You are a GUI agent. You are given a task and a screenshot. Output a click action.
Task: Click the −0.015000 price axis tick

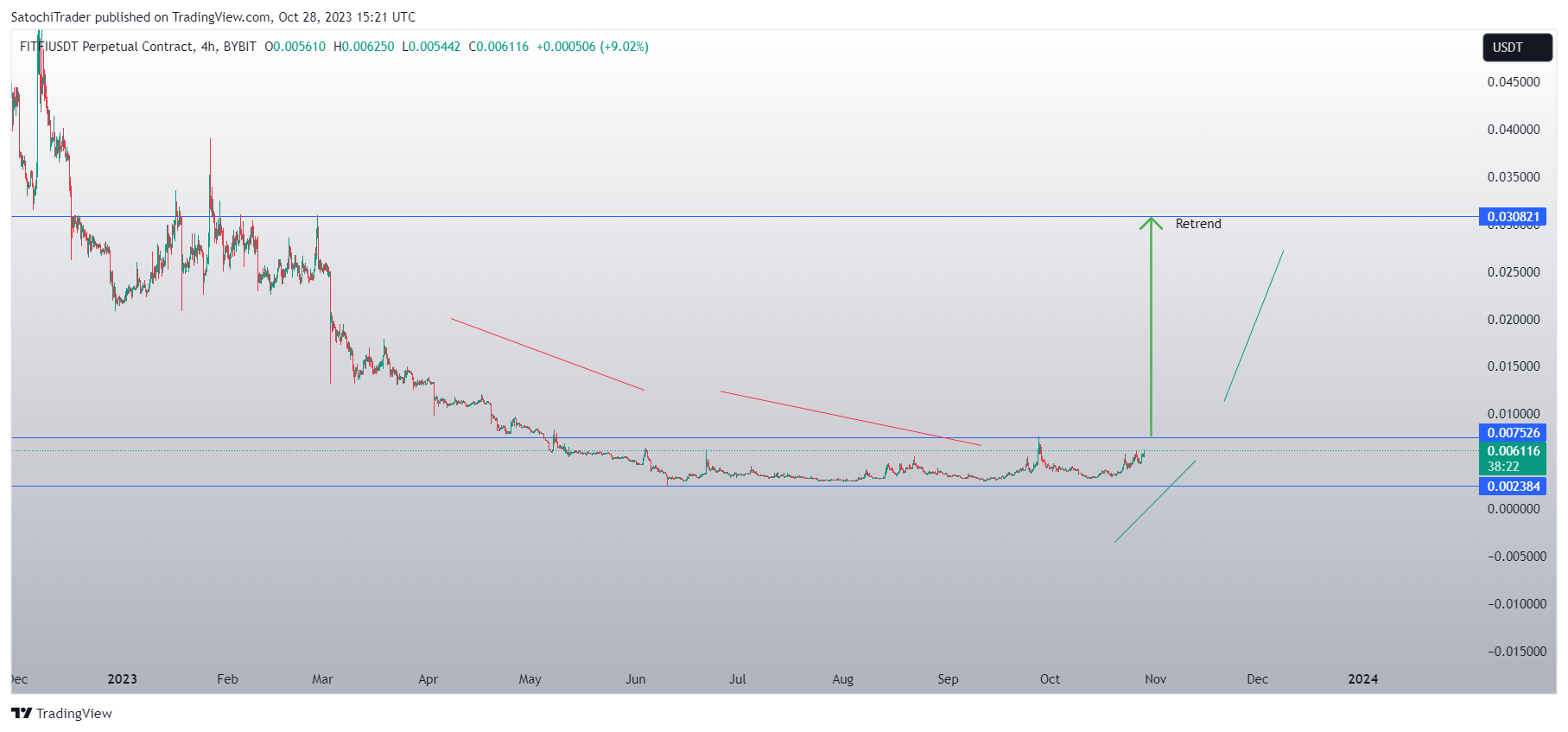(x=1516, y=652)
